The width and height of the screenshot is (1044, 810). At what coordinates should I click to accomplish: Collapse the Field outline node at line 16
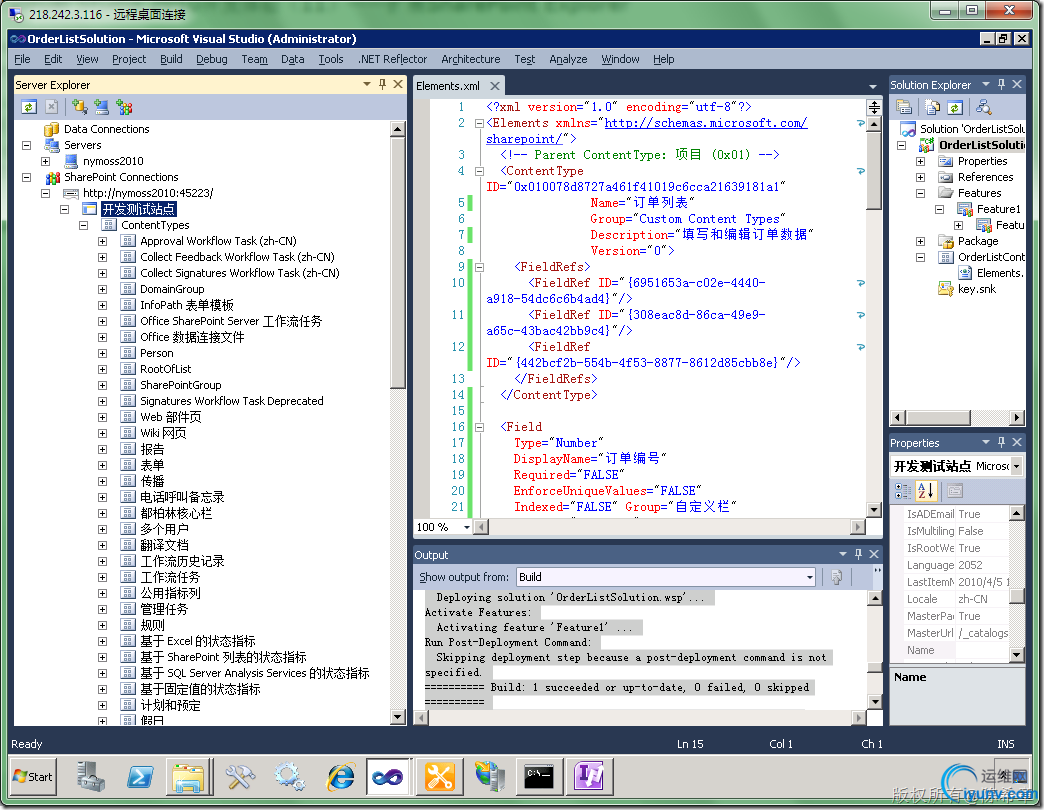[x=479, y=427]
